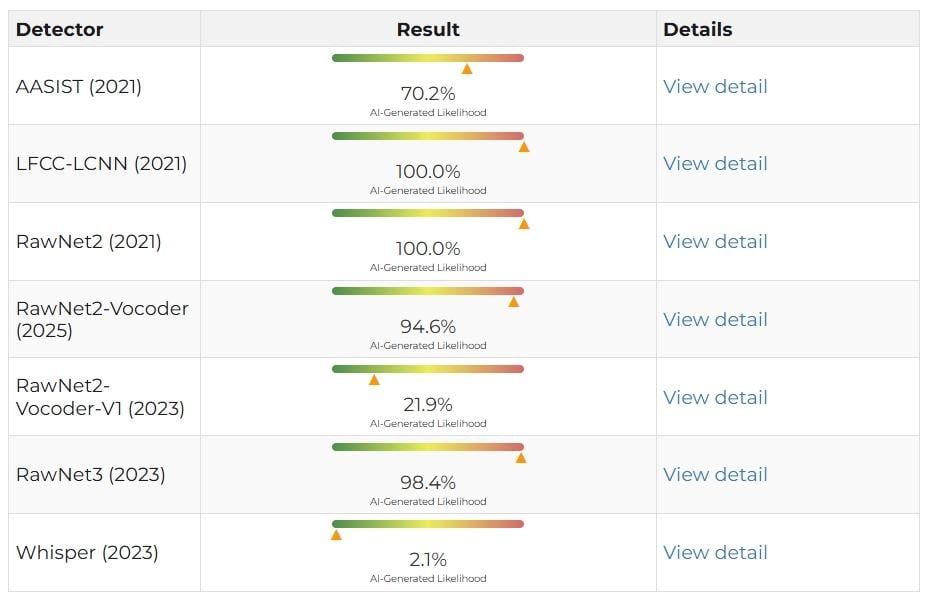Click the Whisper likelihood gradient bar
The image size is (926, 599).
428,524
